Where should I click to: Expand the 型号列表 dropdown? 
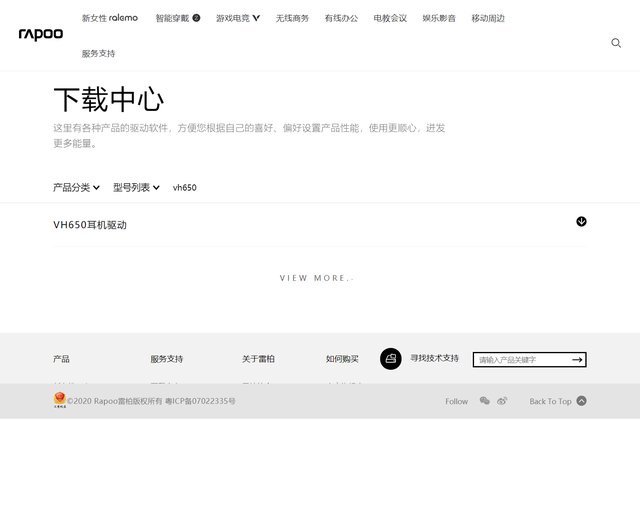[136, 187]
